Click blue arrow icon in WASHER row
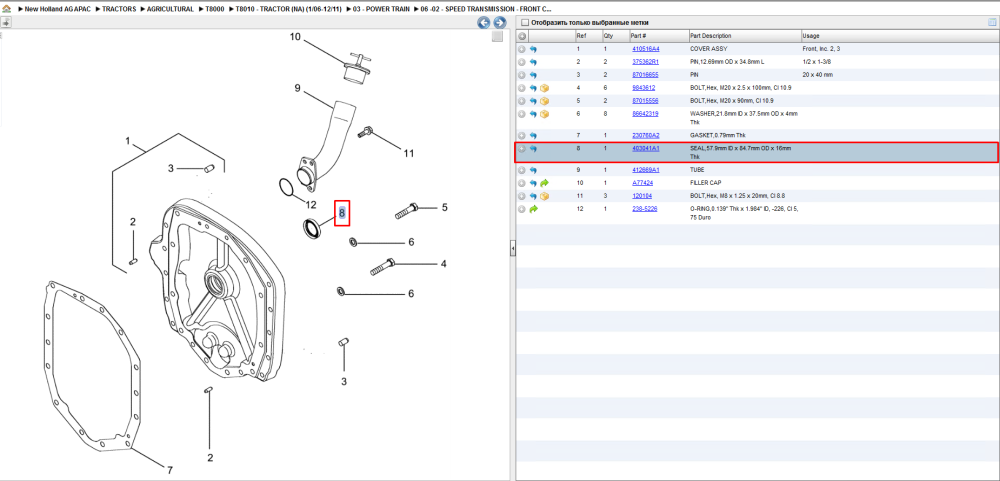 533,114
